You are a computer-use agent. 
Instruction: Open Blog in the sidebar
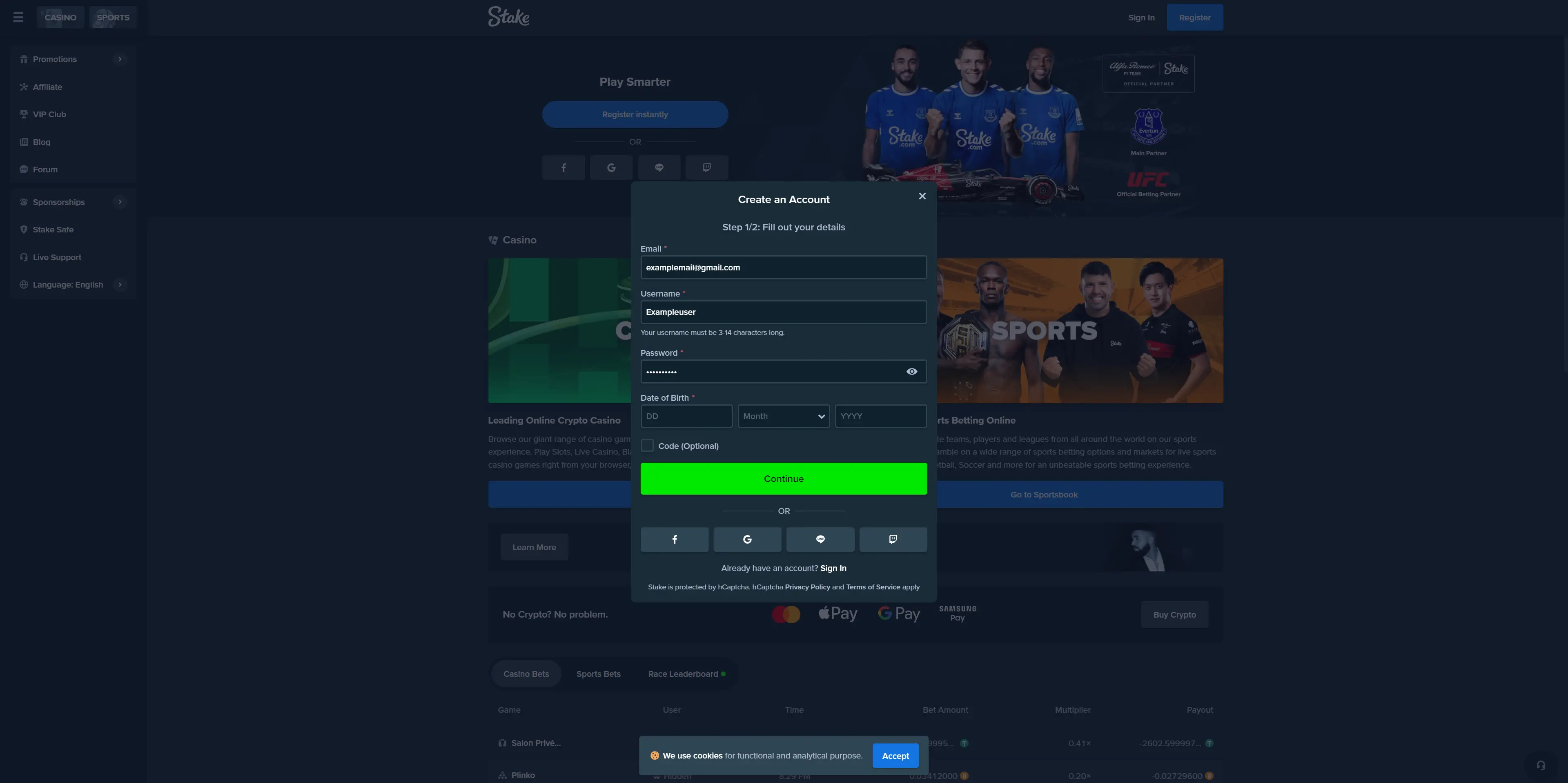click(x=73, y=142)
